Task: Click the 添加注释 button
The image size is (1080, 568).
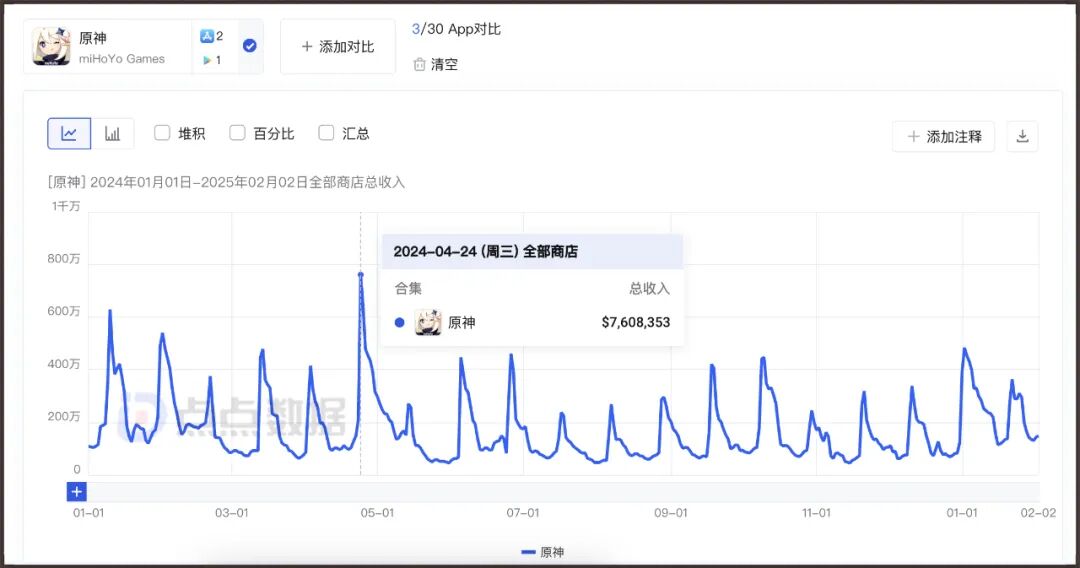Action: click(x=944, y=136)
